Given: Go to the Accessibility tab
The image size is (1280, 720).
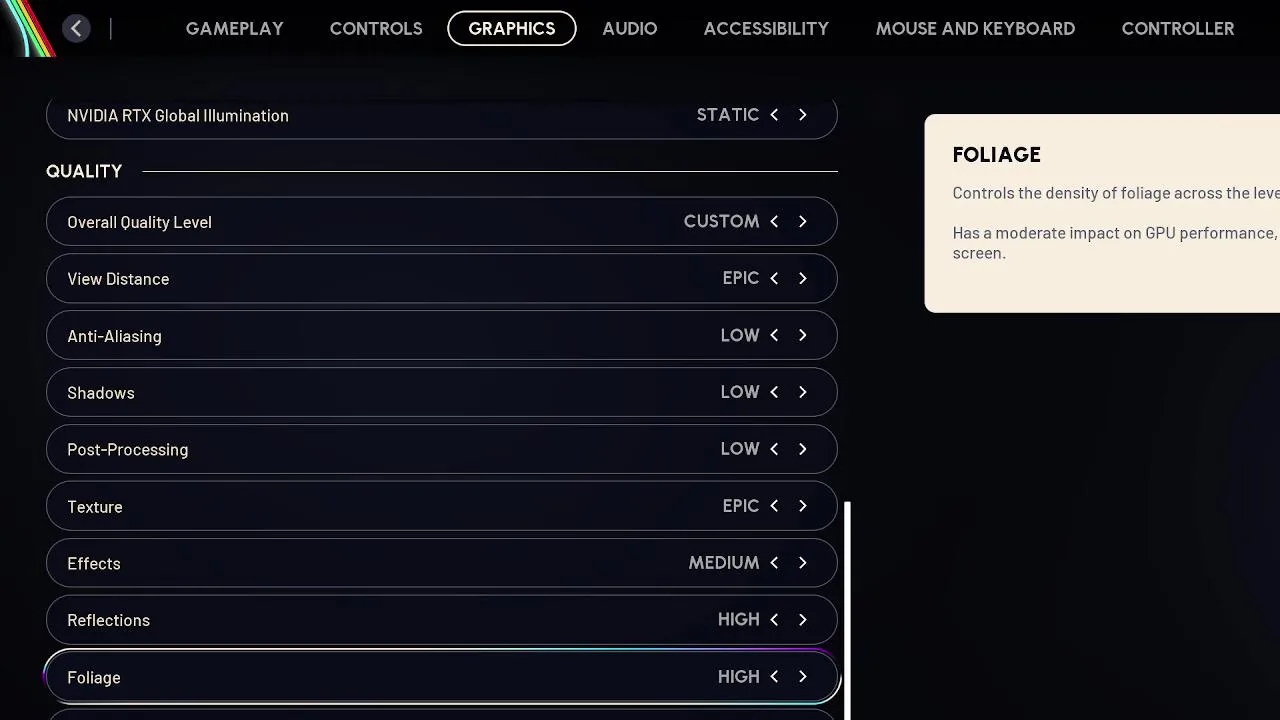Looking at the screenshot, I should pos(766,29).
